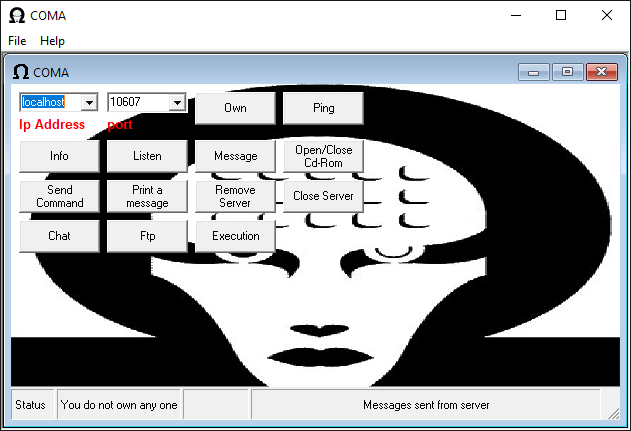Maximize the outer COMA window
631x431 pixels.
tap(561, 15)
